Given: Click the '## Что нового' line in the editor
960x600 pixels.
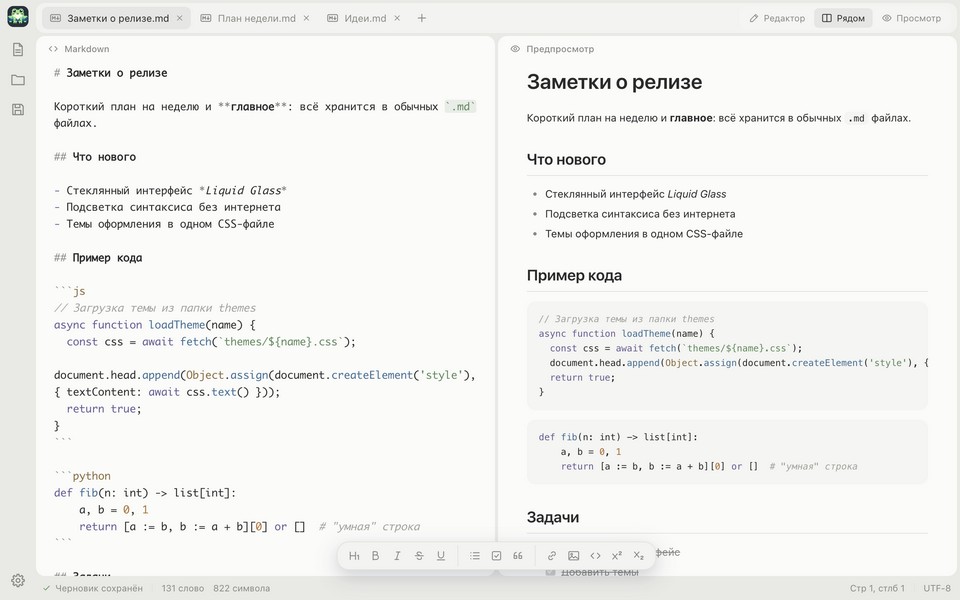Looking at the screenshot, I should pyautogui.click(x=95, y=157).
